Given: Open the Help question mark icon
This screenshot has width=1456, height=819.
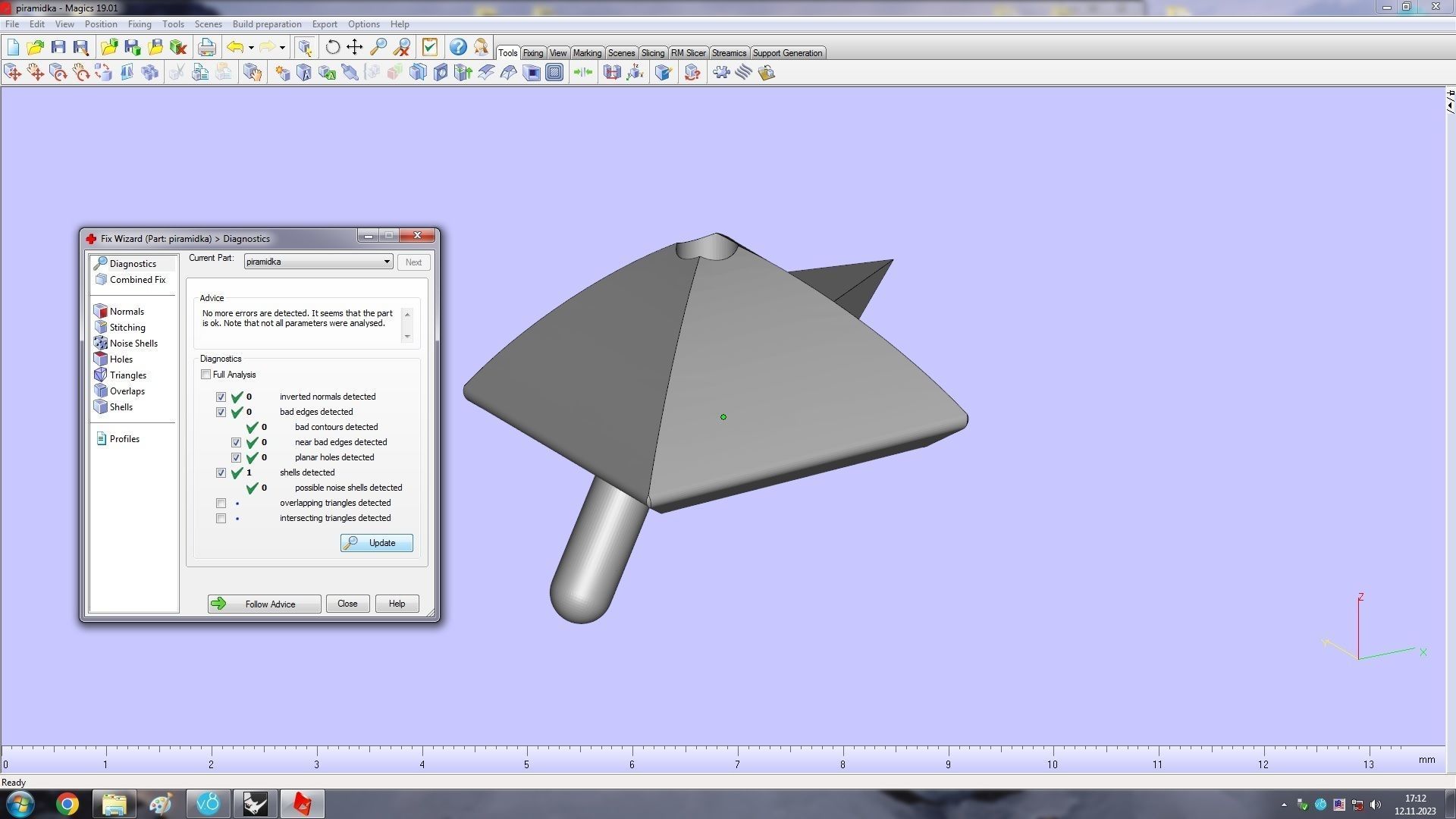Looking at the screenshot, I should [x=457, y=47].
